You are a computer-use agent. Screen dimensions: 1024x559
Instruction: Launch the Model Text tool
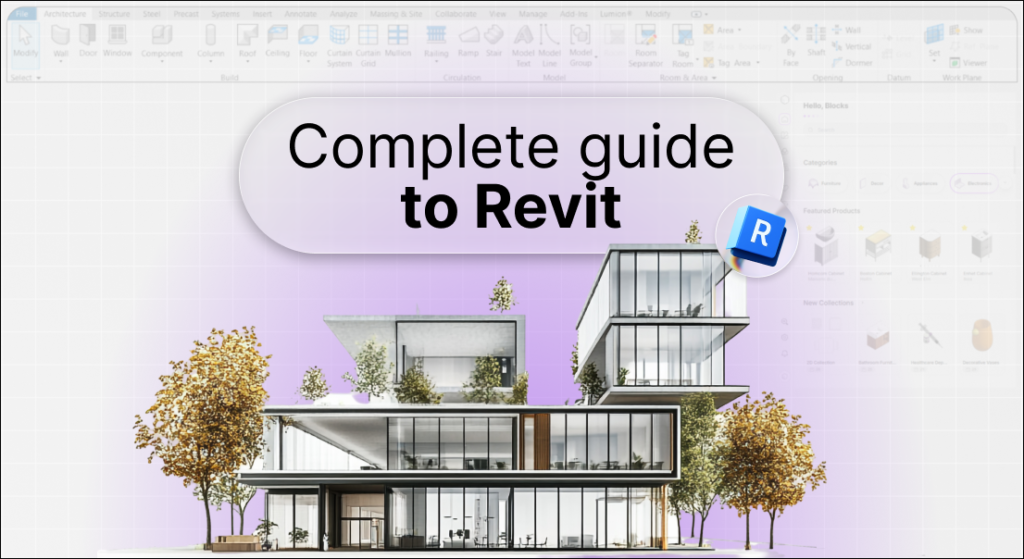523,46
